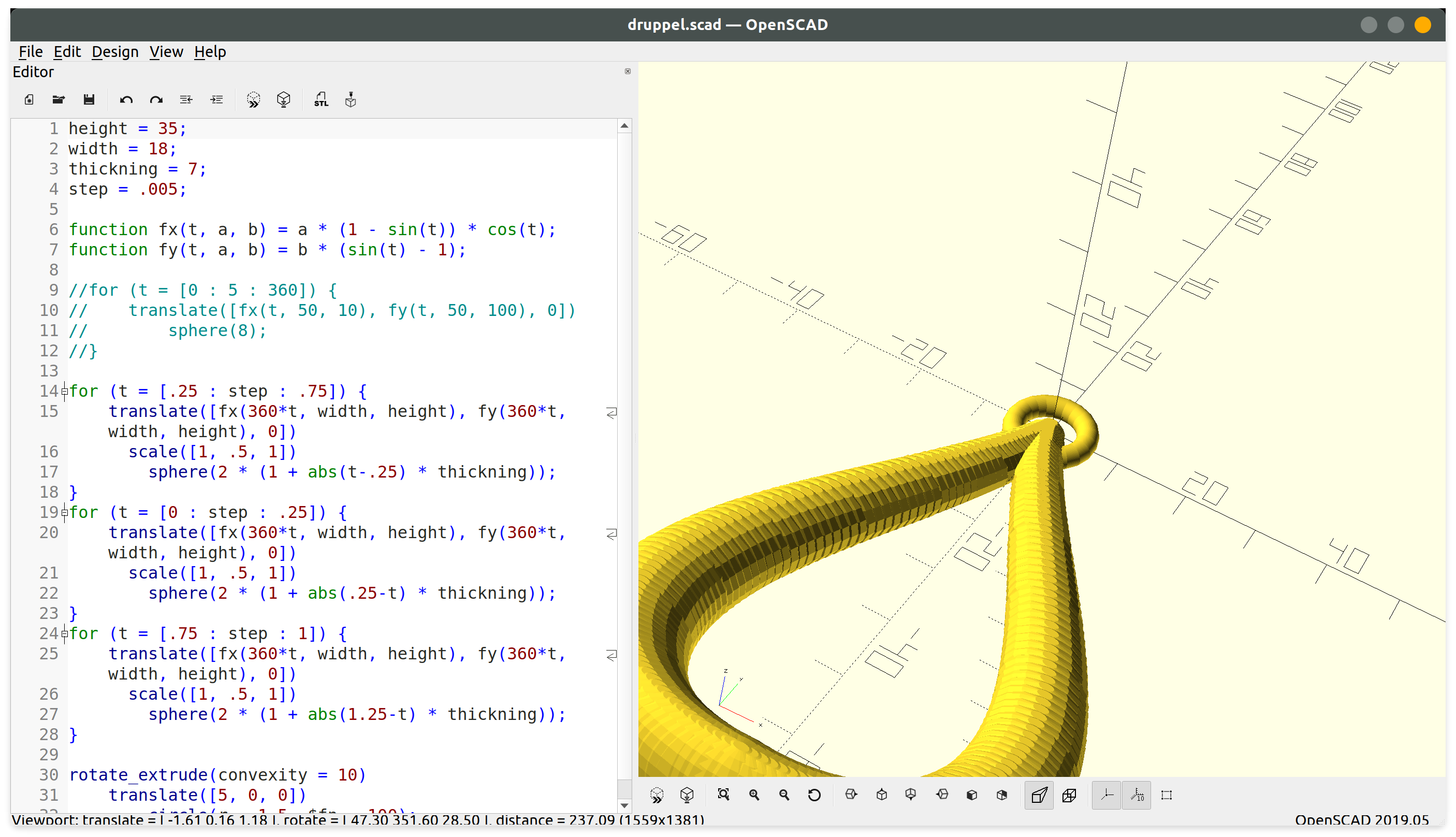Select the indent code icon in editor toolbar
The image size is (1456, 837).
point(216,100)
